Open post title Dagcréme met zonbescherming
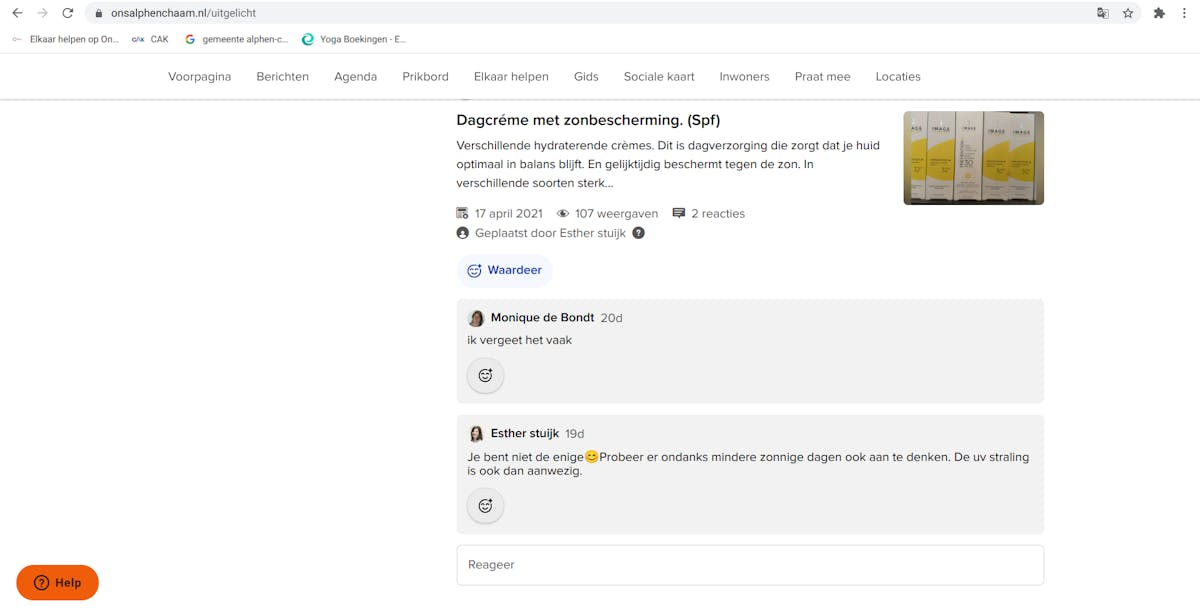Image resolution: width=1200 pixels, height=608 pixels. pyautogui.click(x=588, y=120)
